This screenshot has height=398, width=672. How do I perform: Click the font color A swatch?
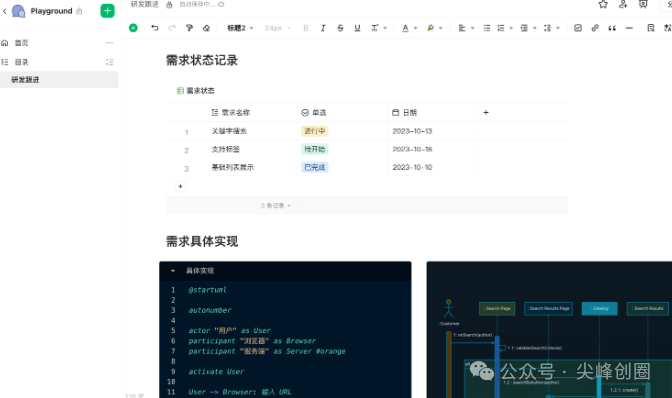405,28
